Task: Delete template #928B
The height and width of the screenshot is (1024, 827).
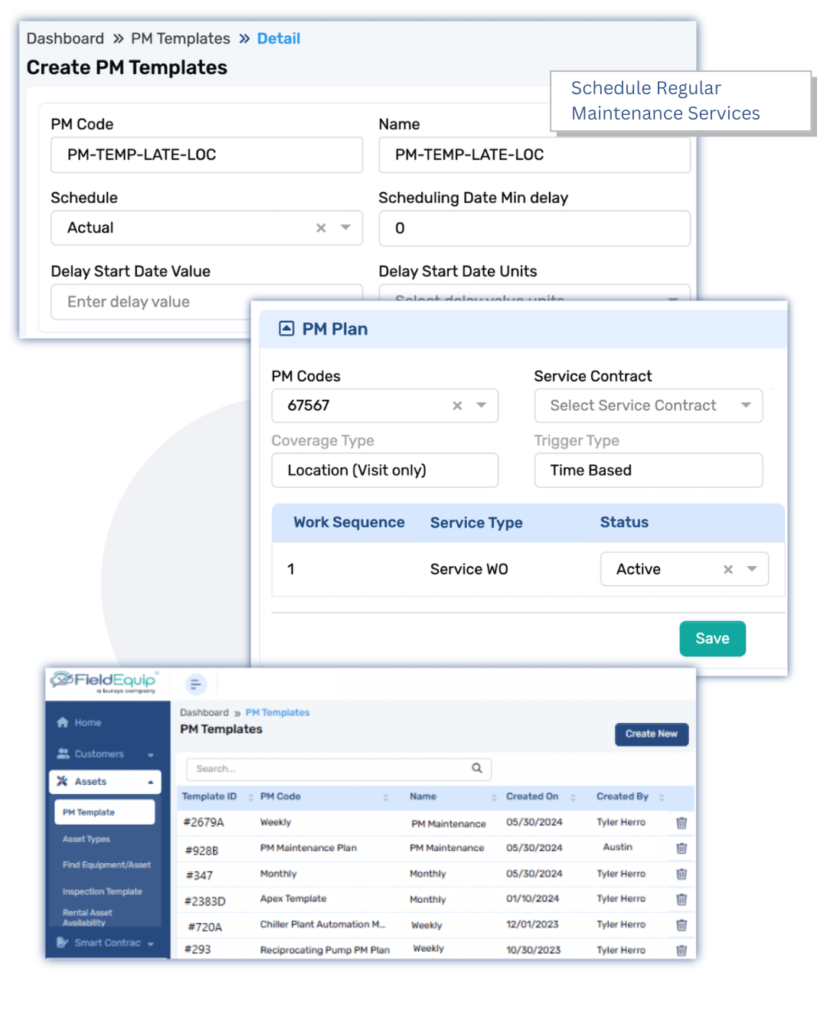Action: click(x=681, y=848)
